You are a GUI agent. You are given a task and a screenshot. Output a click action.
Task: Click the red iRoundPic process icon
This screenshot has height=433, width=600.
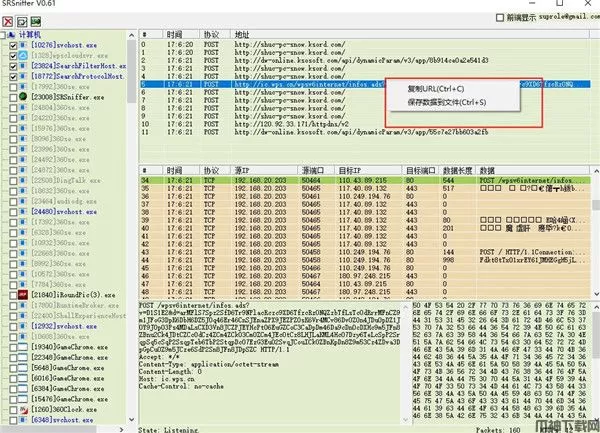[25, 296]
